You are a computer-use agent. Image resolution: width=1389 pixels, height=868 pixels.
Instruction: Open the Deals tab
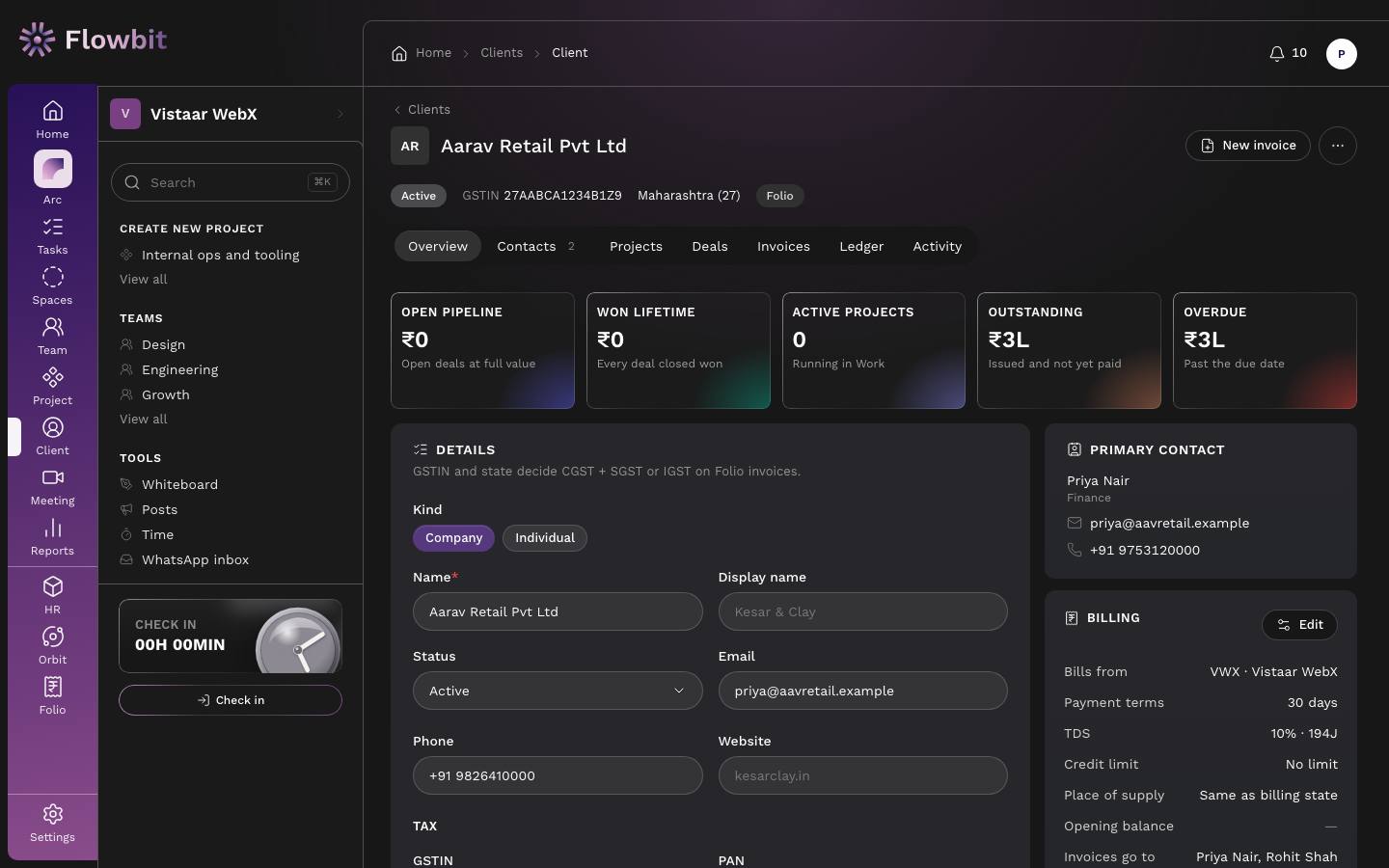click(710, 246)
